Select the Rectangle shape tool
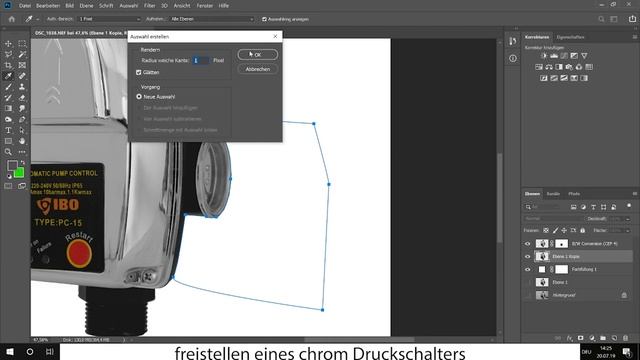 pos(8,141)
